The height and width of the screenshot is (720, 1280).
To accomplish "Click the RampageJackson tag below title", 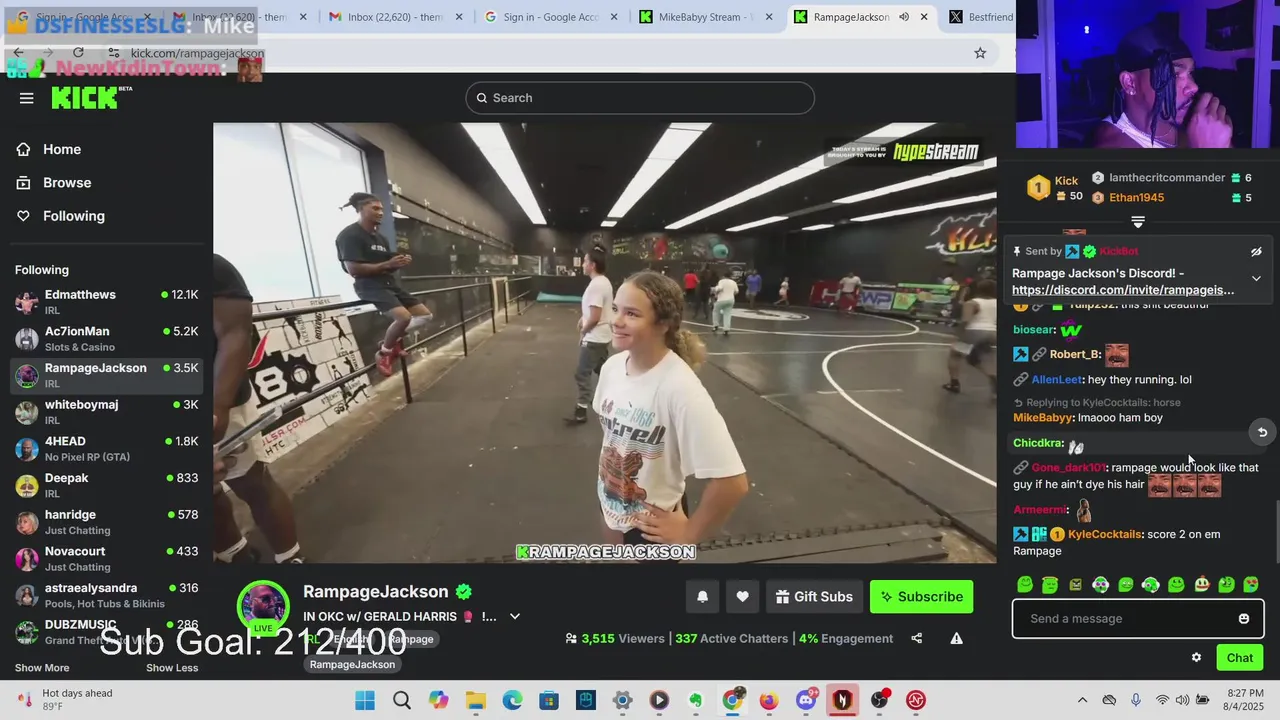I will (352, 664).
